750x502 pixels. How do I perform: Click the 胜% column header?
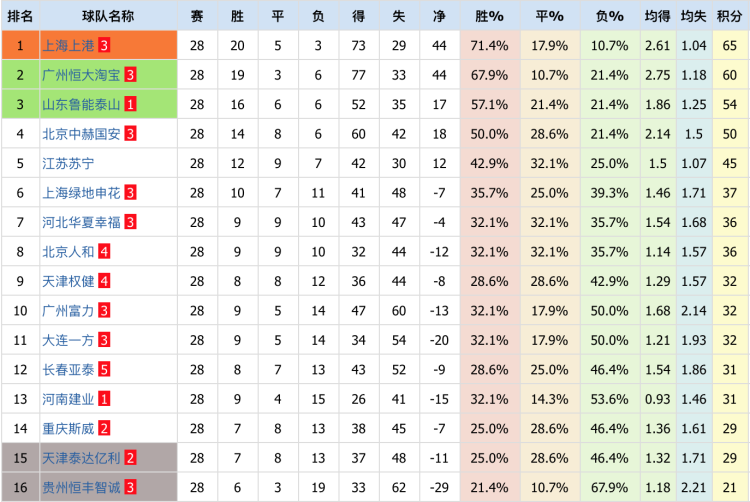click(490, 17)
